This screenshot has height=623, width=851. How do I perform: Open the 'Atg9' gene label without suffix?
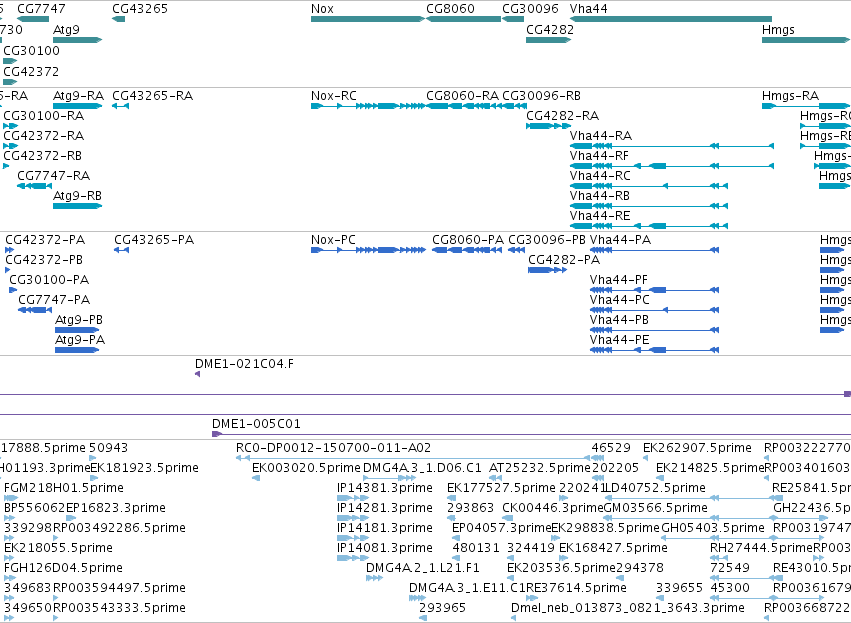(66, 30)
